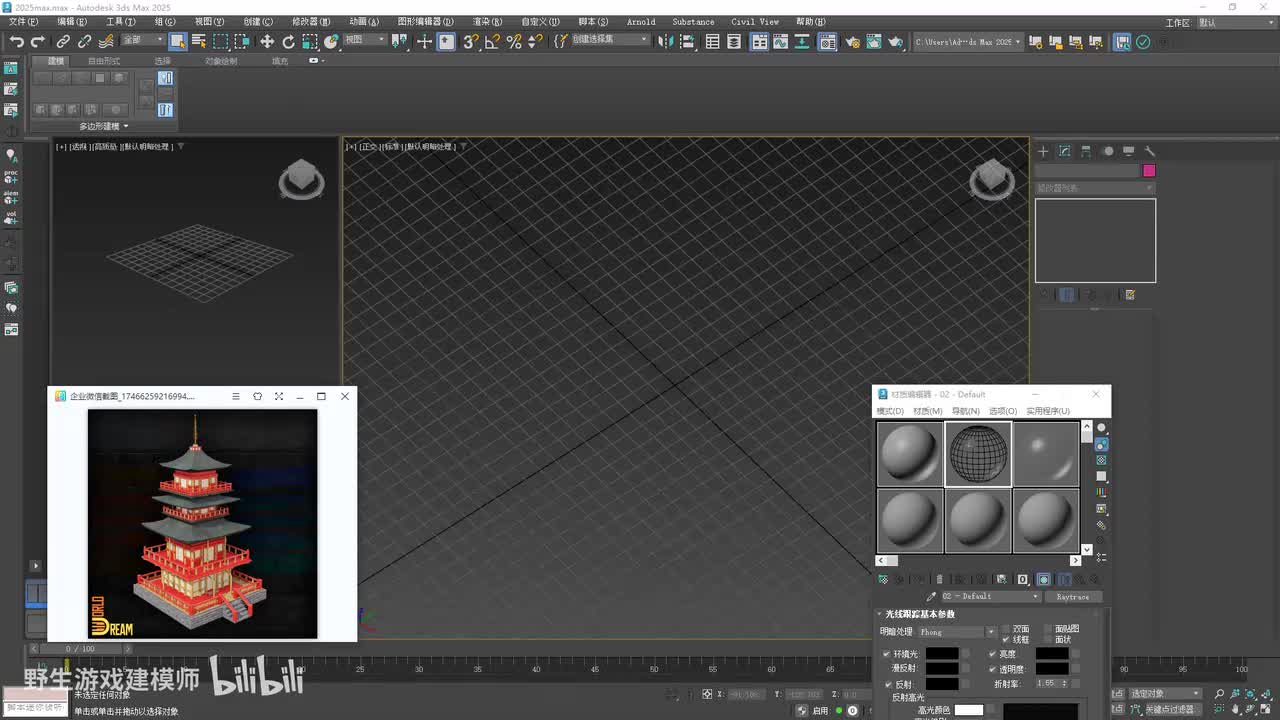The height and width of the screenshot is (720, 1280).
Task: Open the Create tab plus icon
Action: pos(1043,151)
